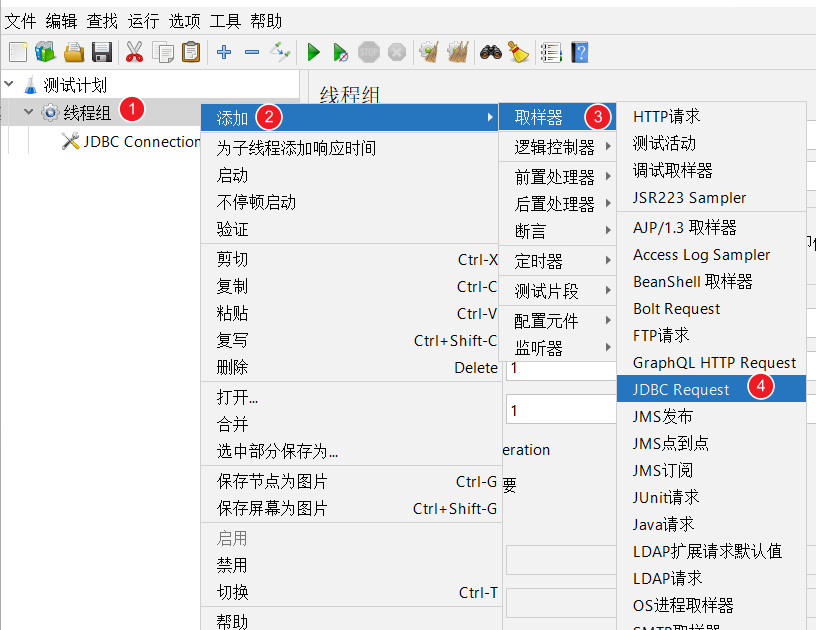Click the Copy icon in toolbar
The width and height of the screenshot is (816, 630).
click(x=163, y=52)
